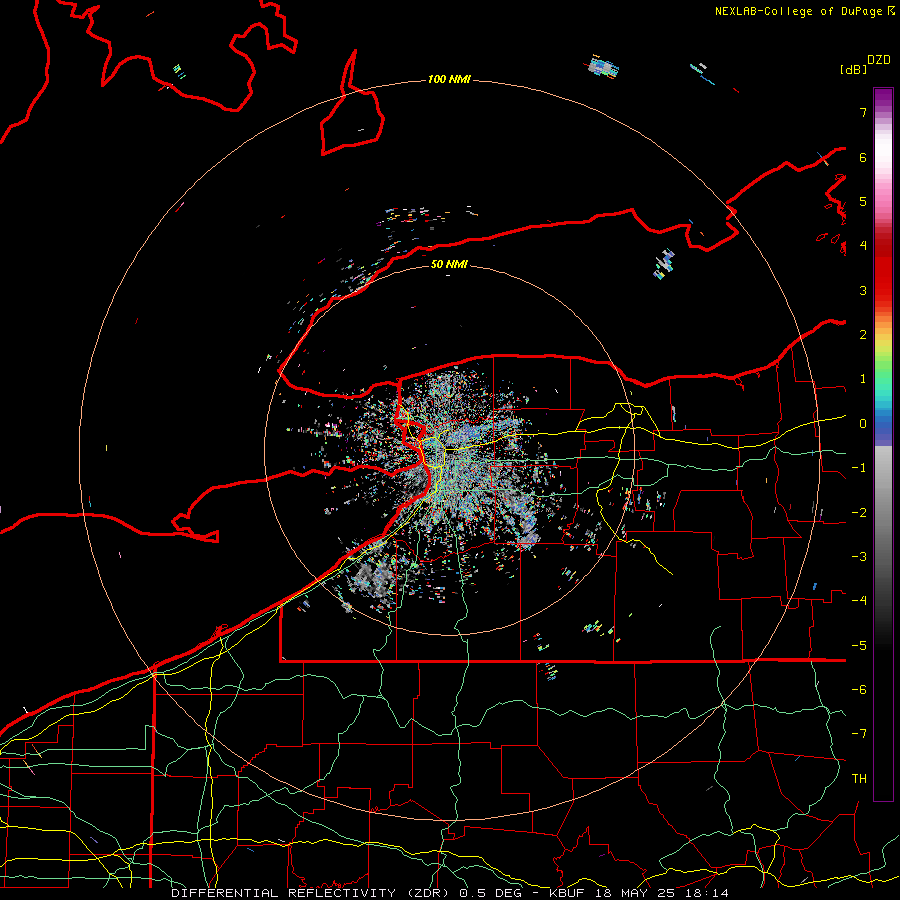Click the color scale value 5

coord(863,201)
